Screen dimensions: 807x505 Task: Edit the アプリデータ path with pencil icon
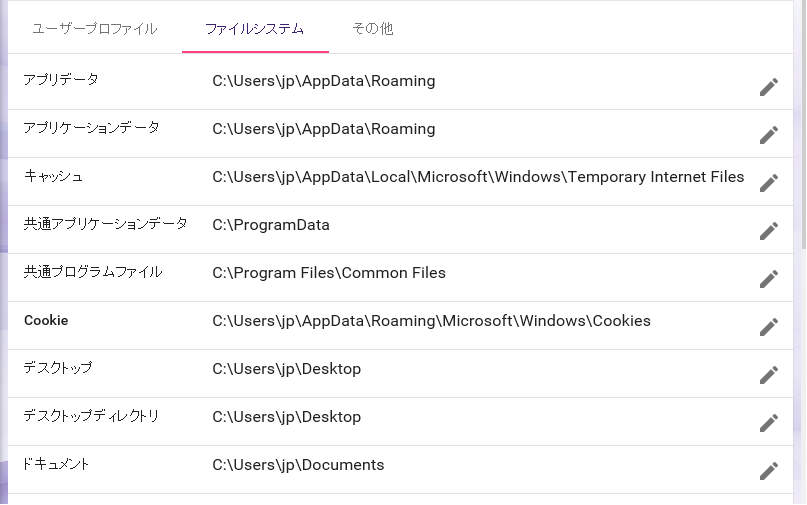point(768,87)
